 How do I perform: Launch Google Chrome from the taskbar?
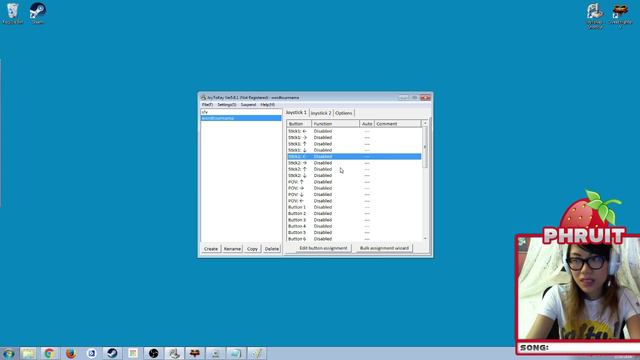[x=49, y=353]
